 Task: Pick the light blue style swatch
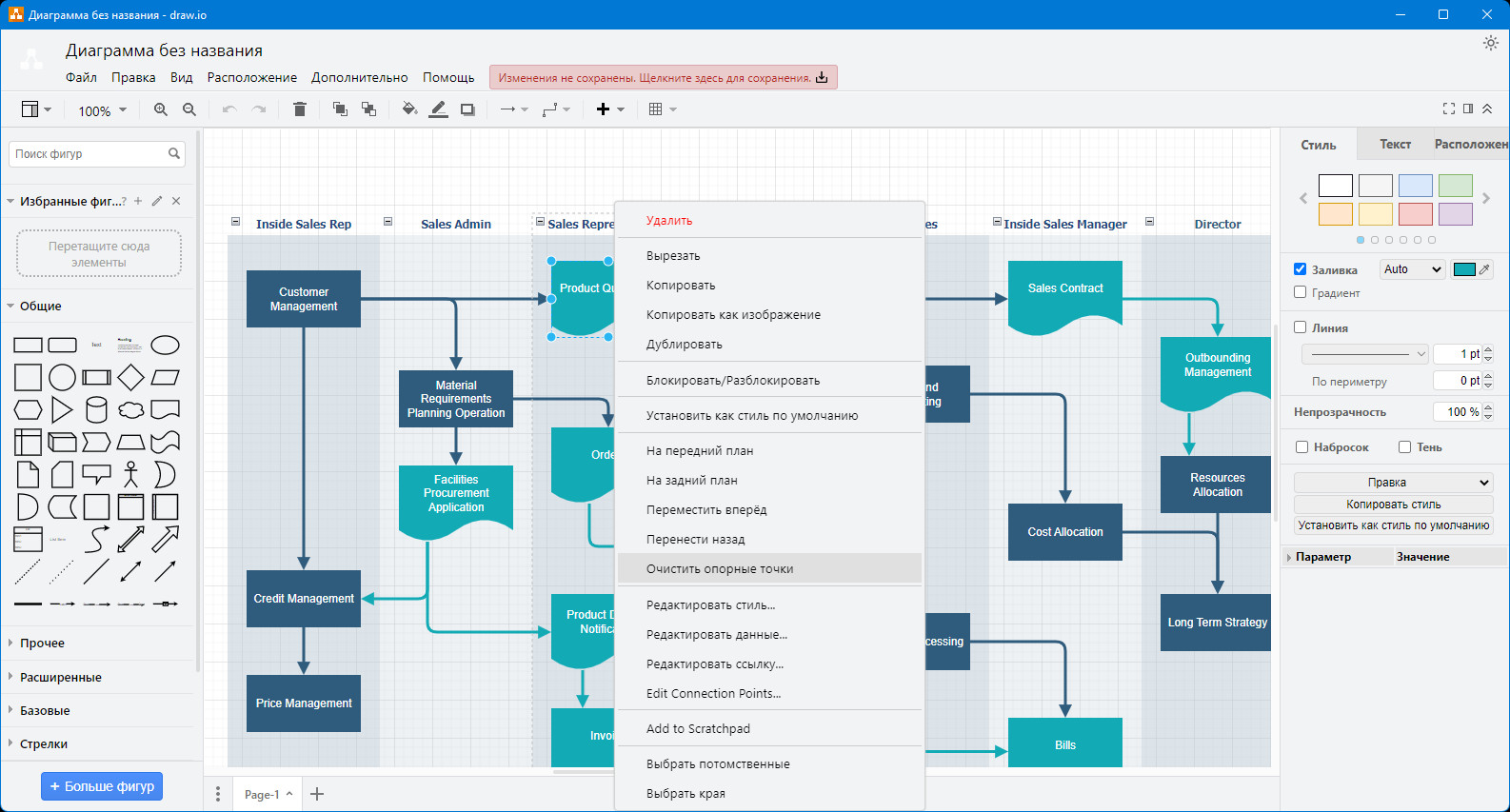pyautogui.click(x=1415, y=186)
